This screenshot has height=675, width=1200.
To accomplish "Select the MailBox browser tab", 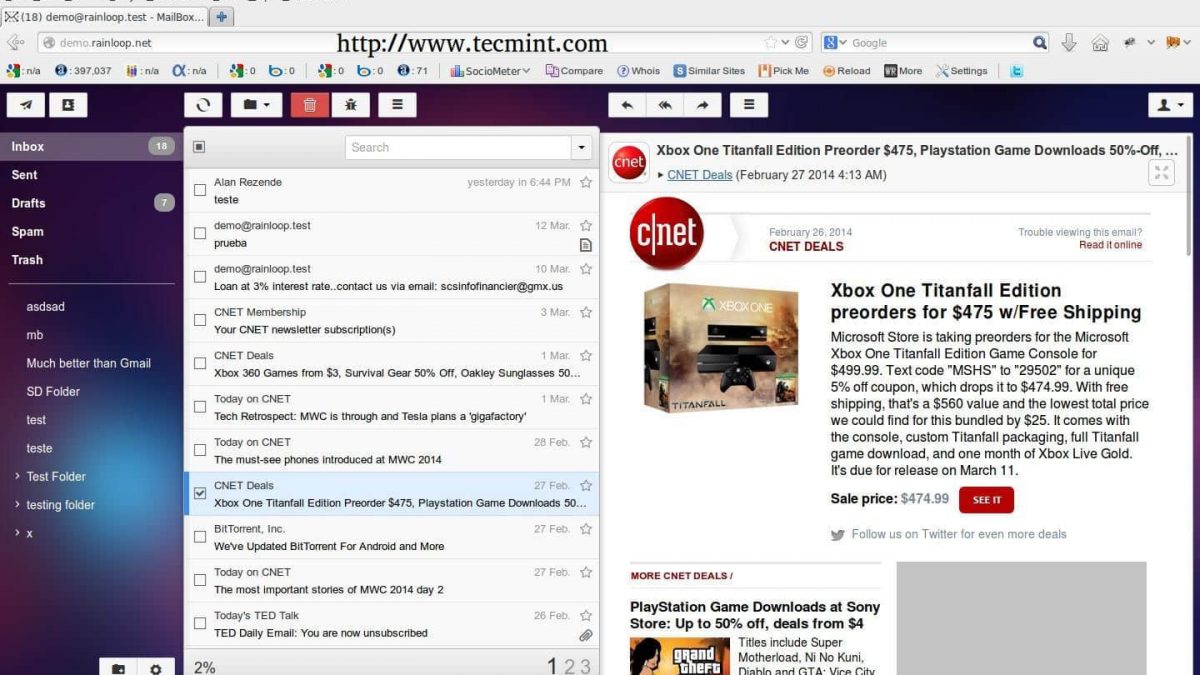I will tap(104, 17).
